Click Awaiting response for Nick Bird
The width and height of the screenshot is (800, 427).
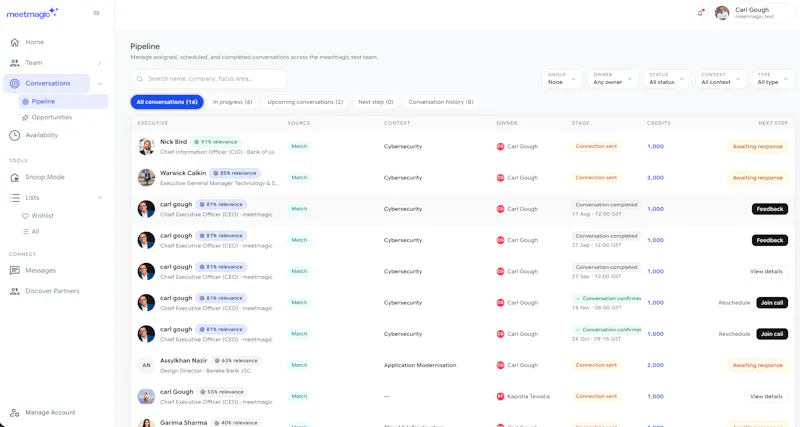coord(758,147)
